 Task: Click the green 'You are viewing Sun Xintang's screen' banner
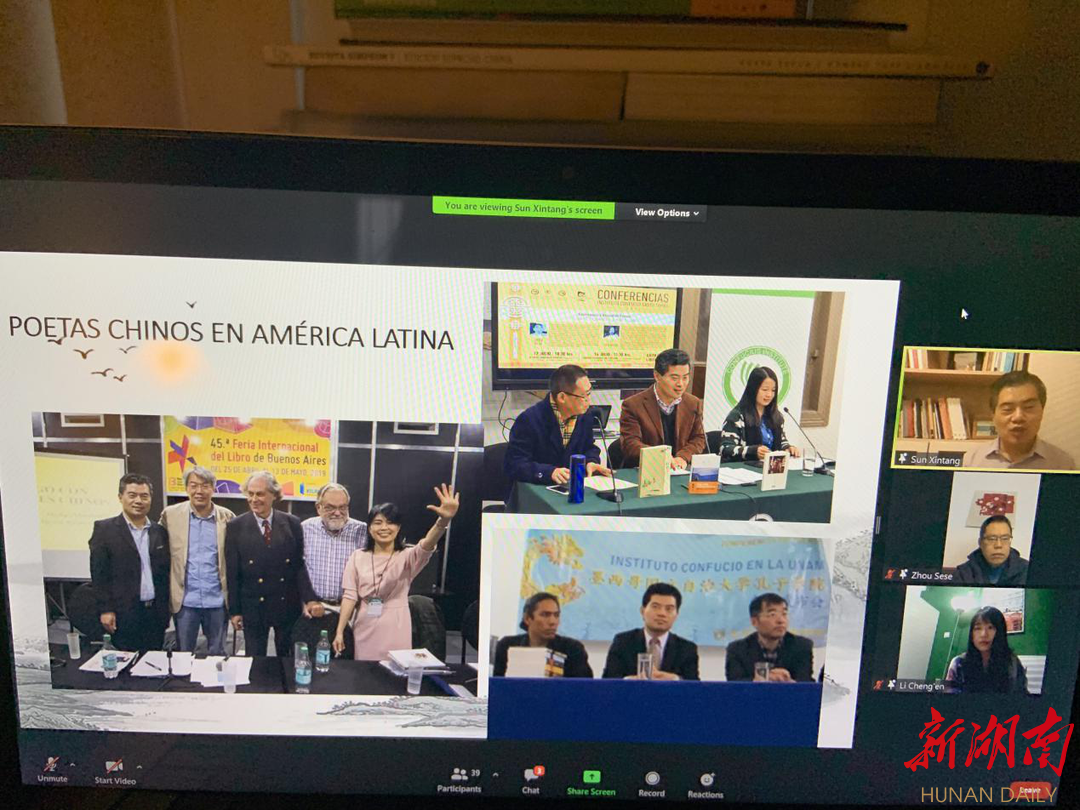pyautogui.click(x=523, y=208)
